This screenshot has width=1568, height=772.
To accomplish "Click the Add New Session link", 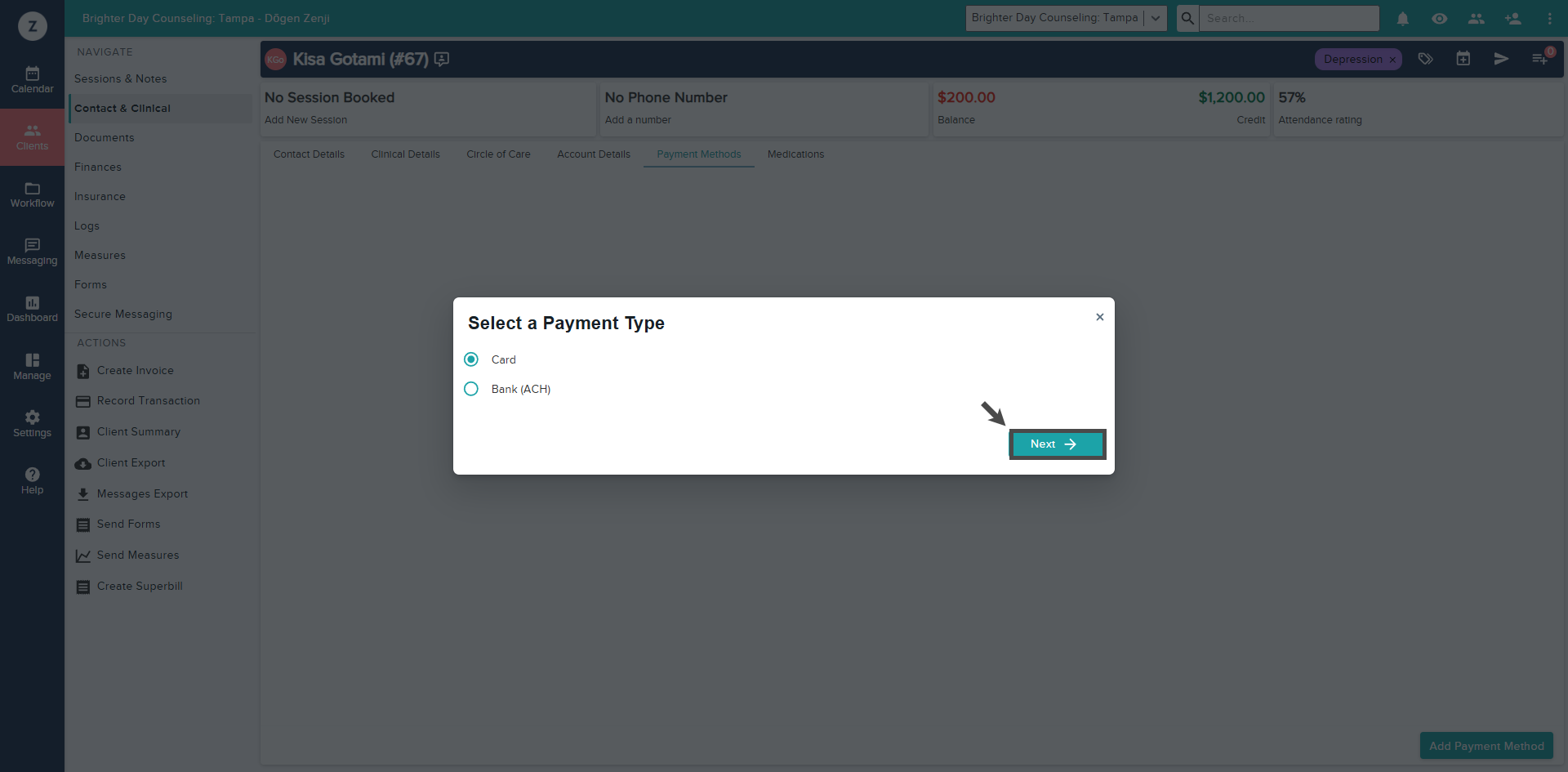I will (x=305, y=120).
